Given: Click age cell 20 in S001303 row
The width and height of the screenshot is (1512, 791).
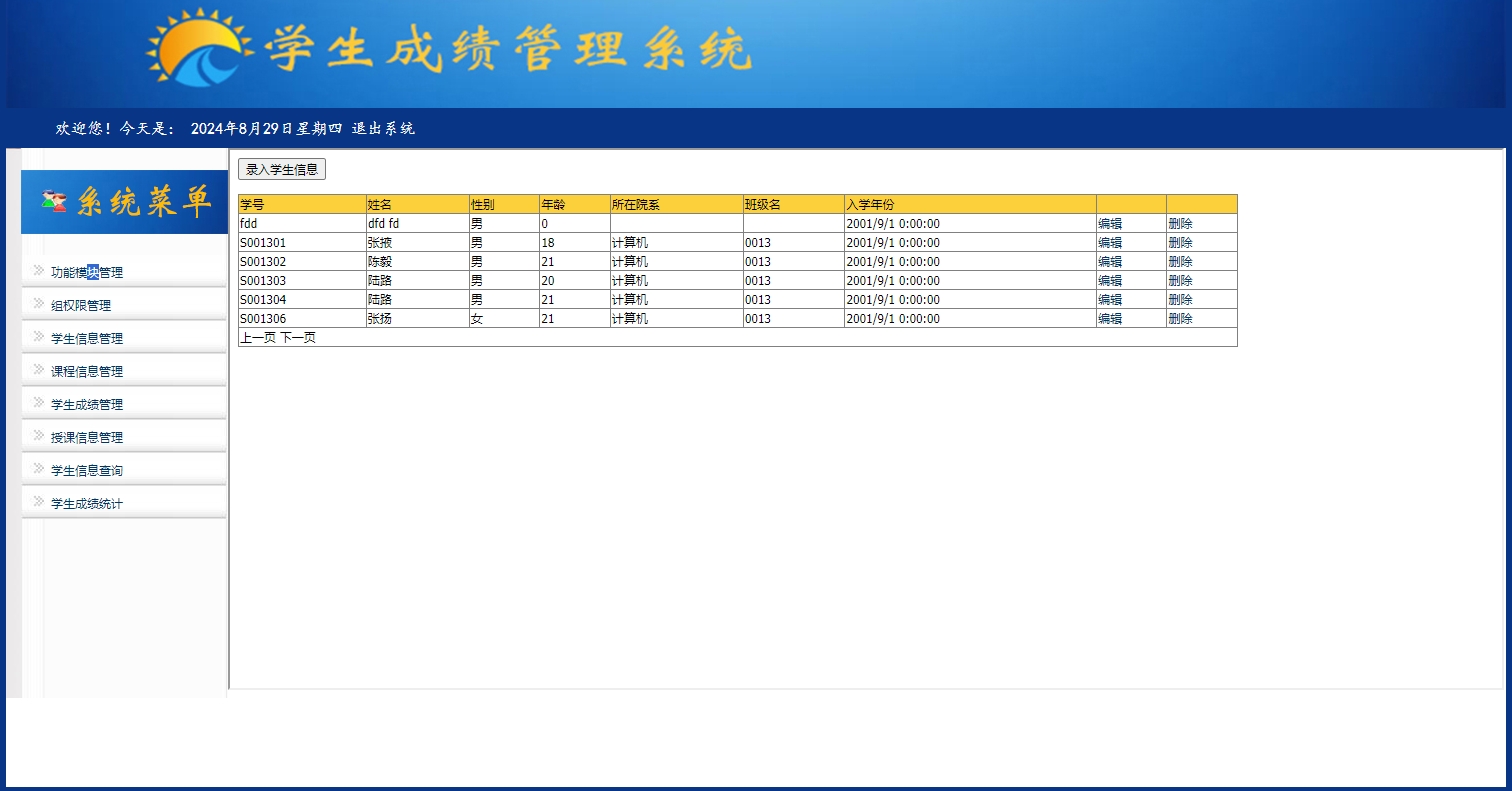Looking at the screenshot, I should [575, 280].
